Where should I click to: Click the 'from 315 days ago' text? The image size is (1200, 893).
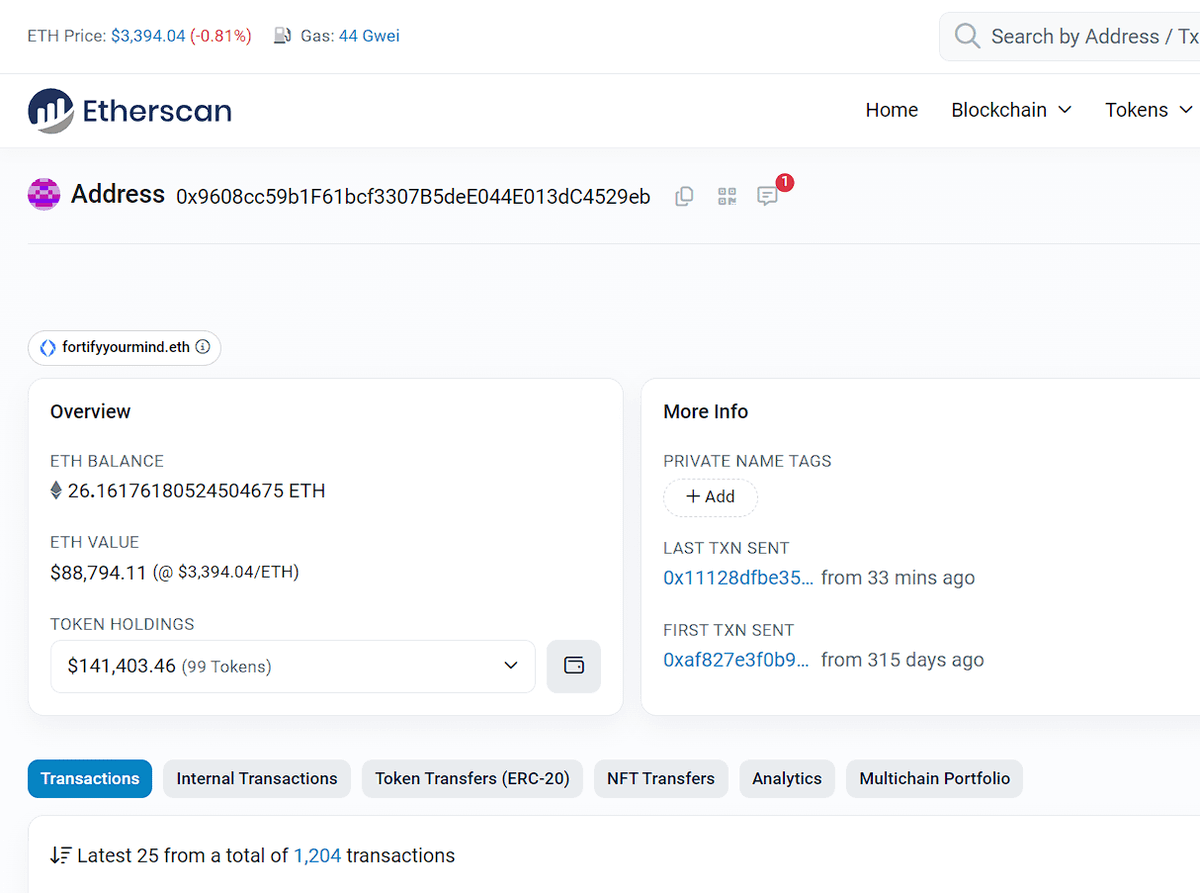click(x=902, y=660)
